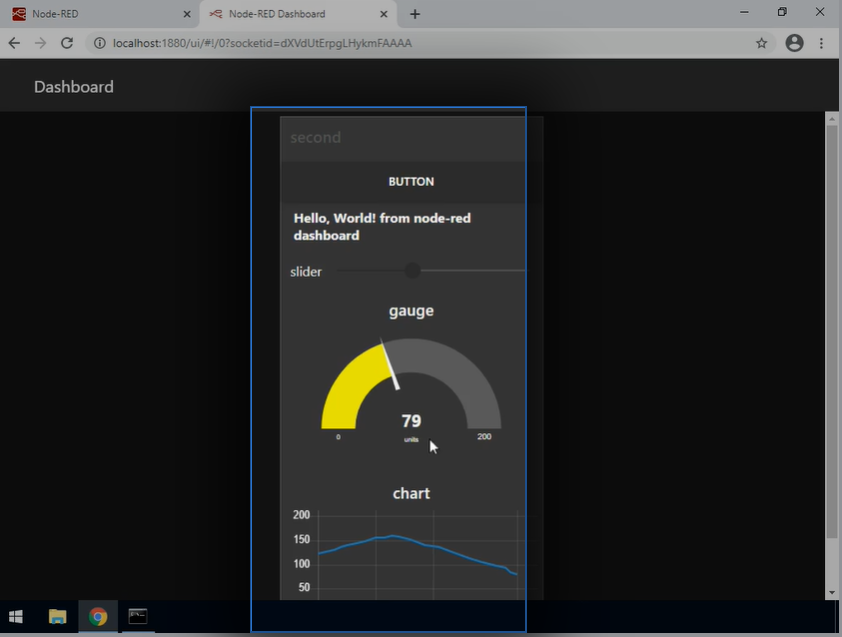The width and height of the screenshot is (842, 637).
Task: View site information icon in address bar
Action: (x=99, y=43)
